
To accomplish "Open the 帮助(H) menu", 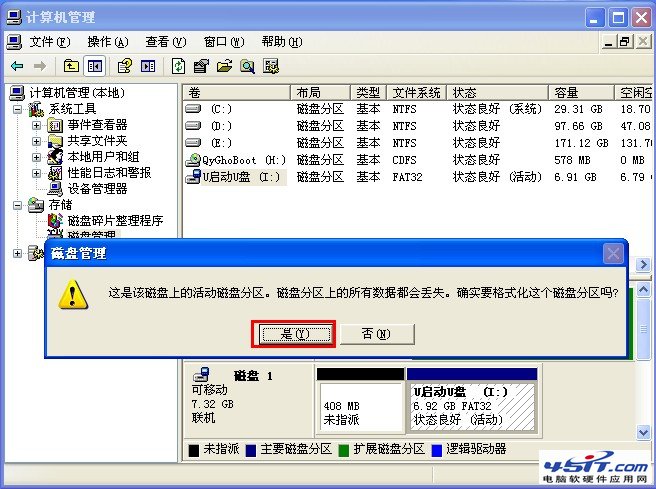I will tap(282, 42).
